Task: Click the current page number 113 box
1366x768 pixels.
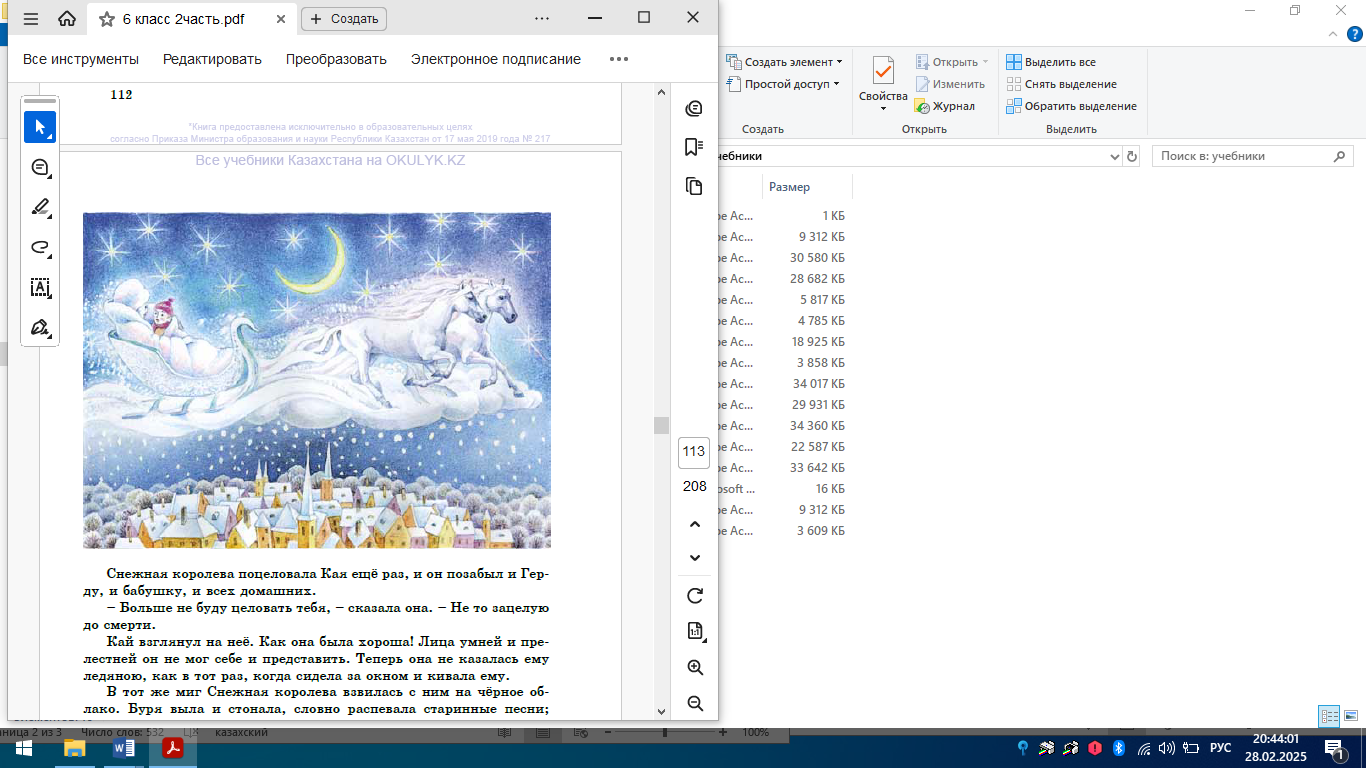Action: click(694, 451)
